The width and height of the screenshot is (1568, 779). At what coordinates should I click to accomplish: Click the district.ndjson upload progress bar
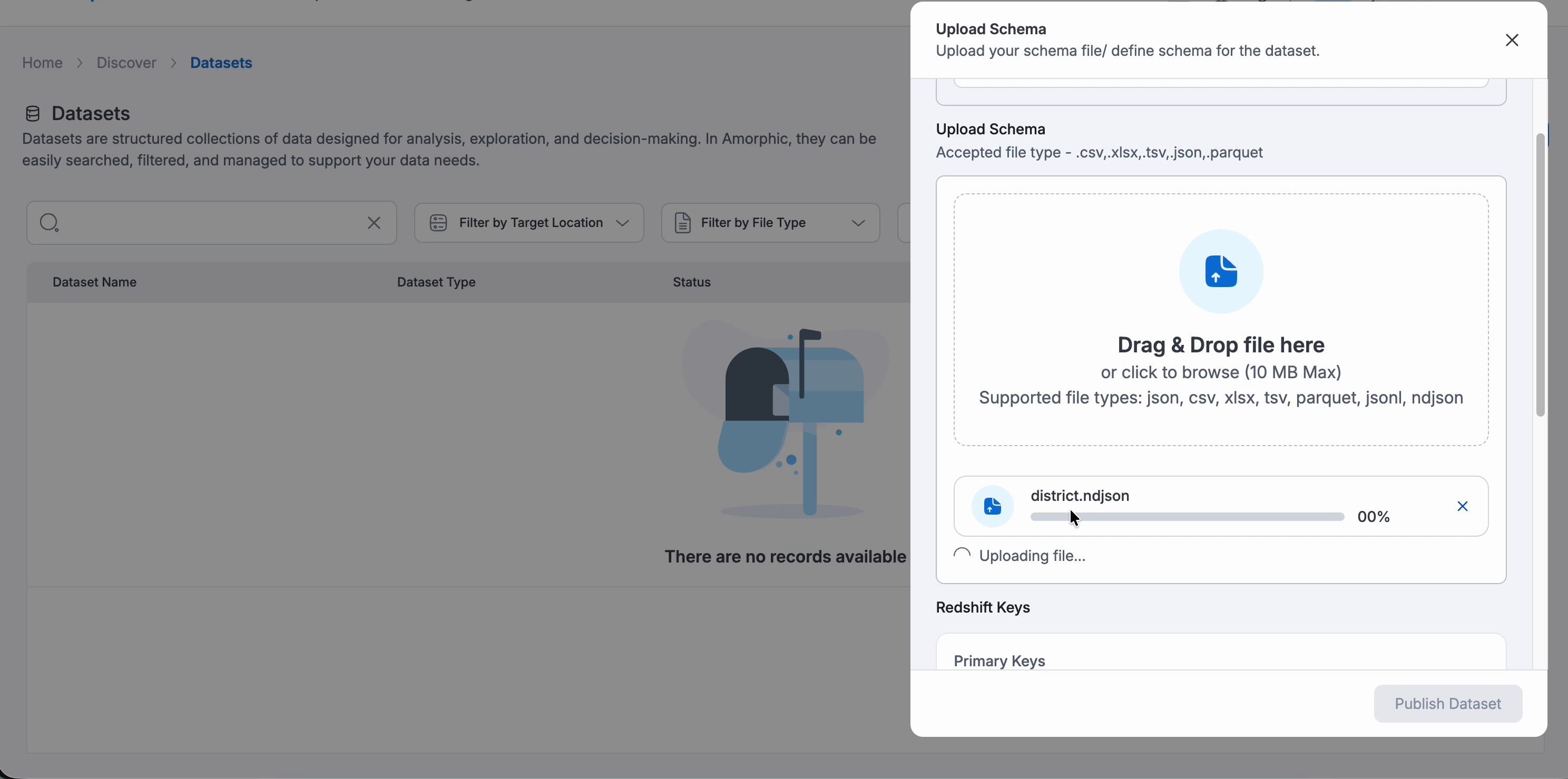point(1187,517)
